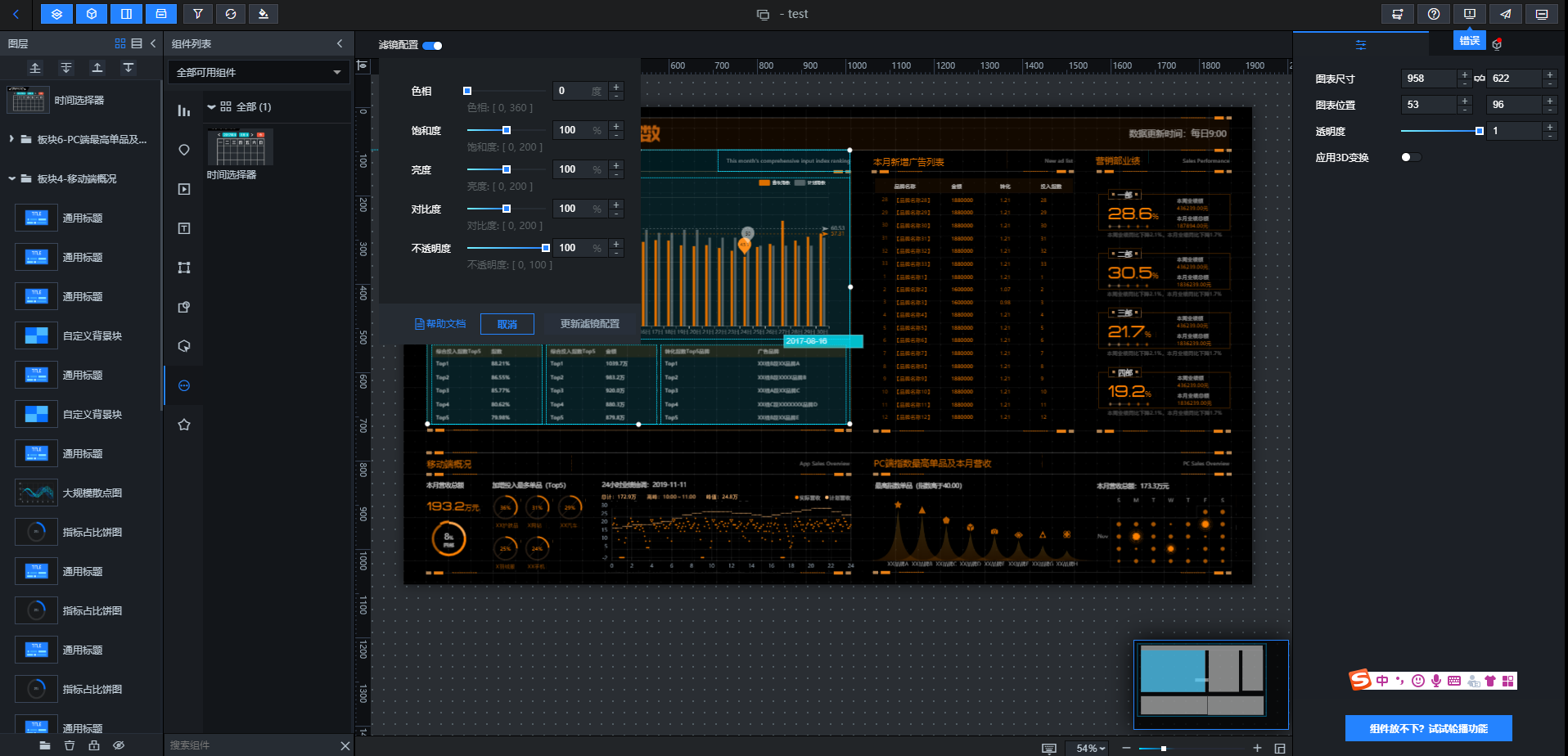Image resolution: width=1568 pixels, height=756 pixels.
Task: Switch to the settings sliders tab
Action: (x=1361, y=45)
